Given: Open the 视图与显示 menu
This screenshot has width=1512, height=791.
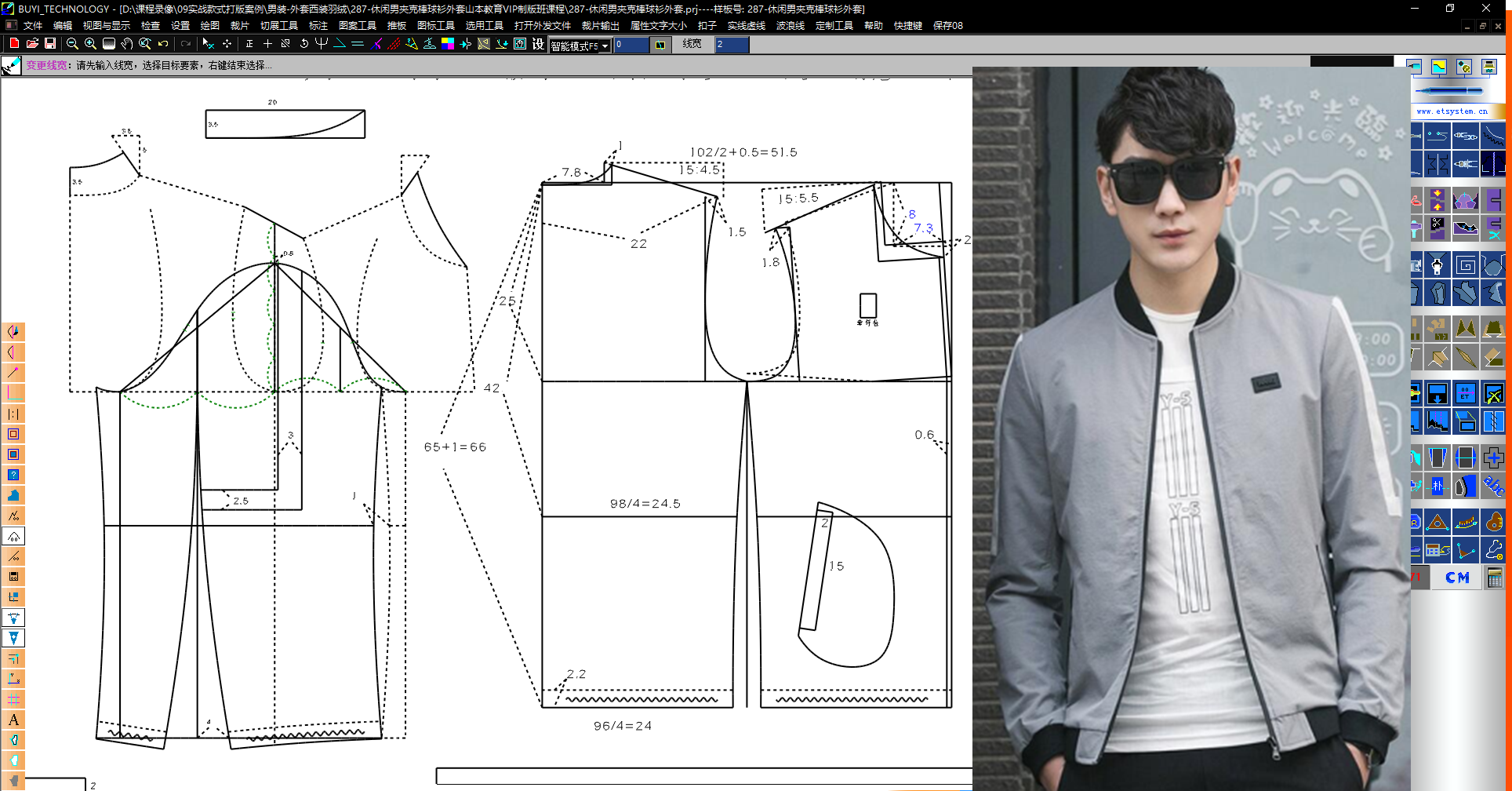Looking at the screenshot, I should 107,25.
